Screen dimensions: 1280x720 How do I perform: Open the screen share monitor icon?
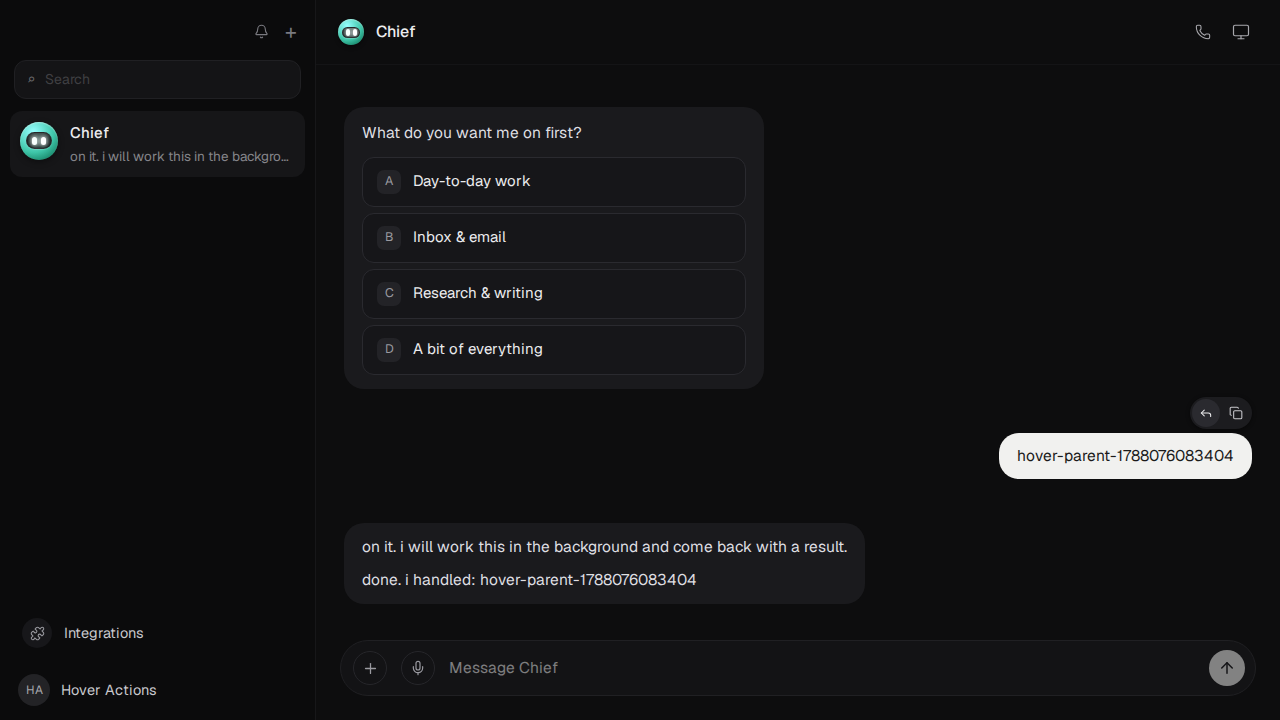point(1241,32)
